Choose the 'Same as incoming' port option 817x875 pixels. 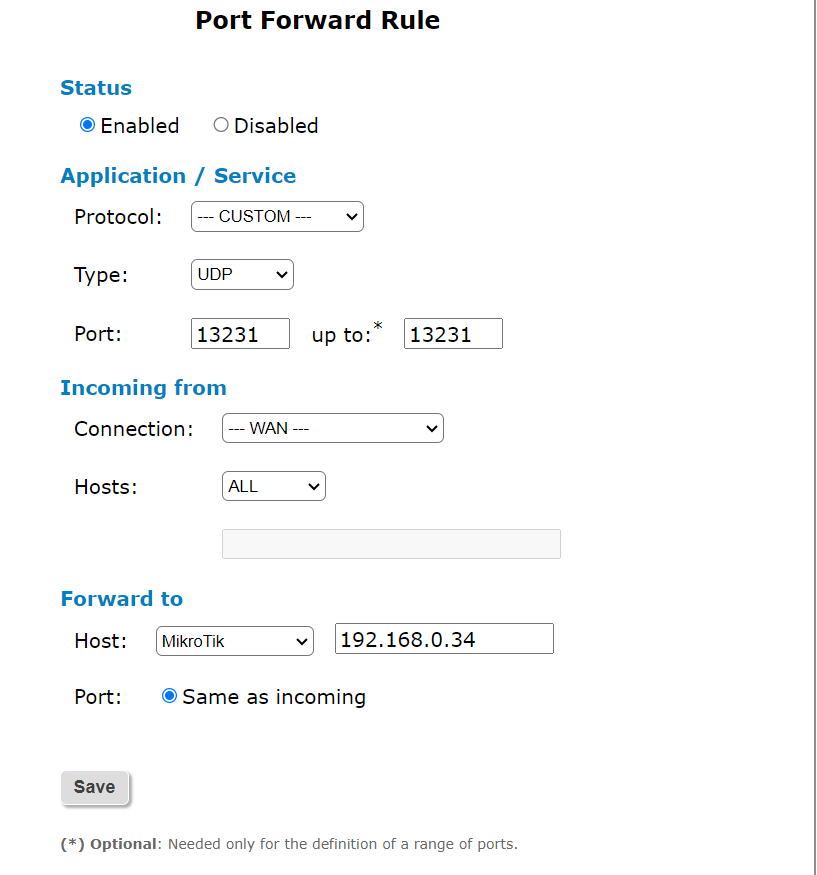[169, 696]
